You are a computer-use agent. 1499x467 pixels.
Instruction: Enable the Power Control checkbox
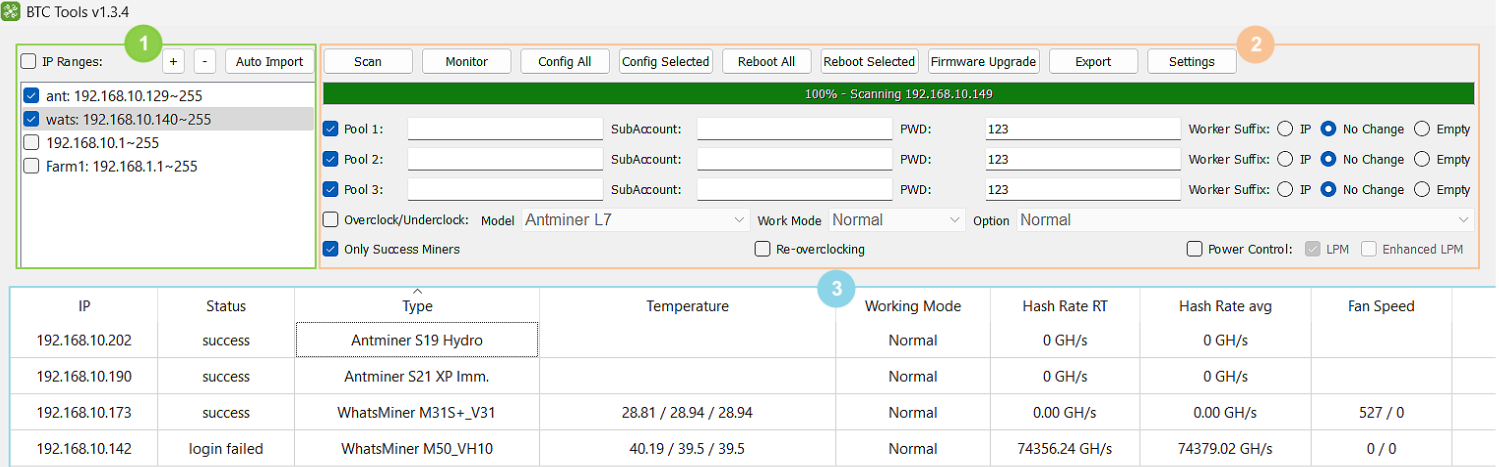1194,249
